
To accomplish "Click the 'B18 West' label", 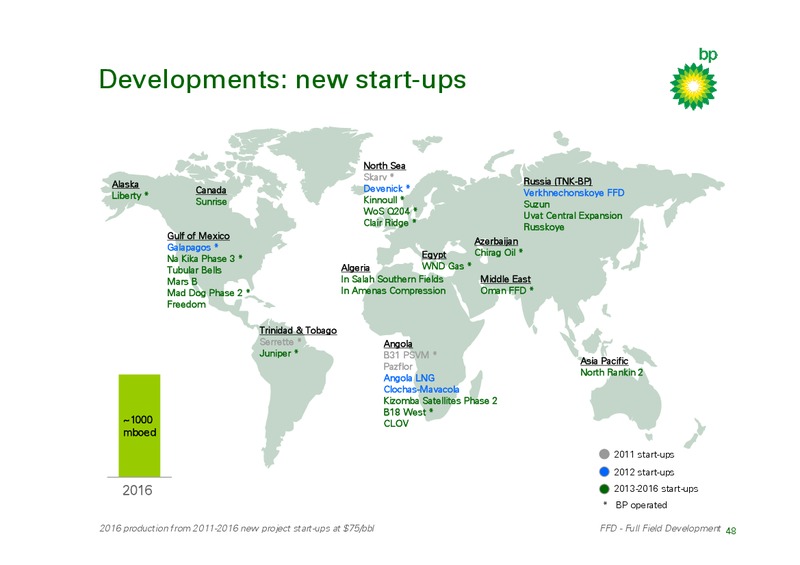I will (405, 412).
